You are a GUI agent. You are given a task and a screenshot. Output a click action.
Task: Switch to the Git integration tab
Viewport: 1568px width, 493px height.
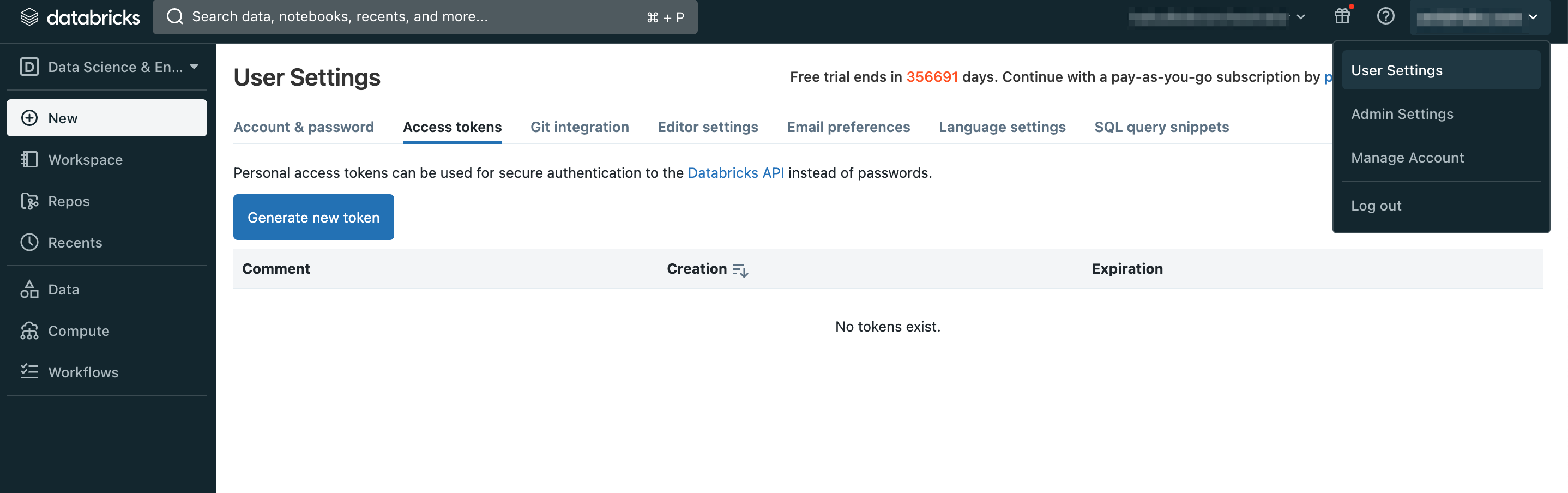pyautogui.click(x=579, y=127)
